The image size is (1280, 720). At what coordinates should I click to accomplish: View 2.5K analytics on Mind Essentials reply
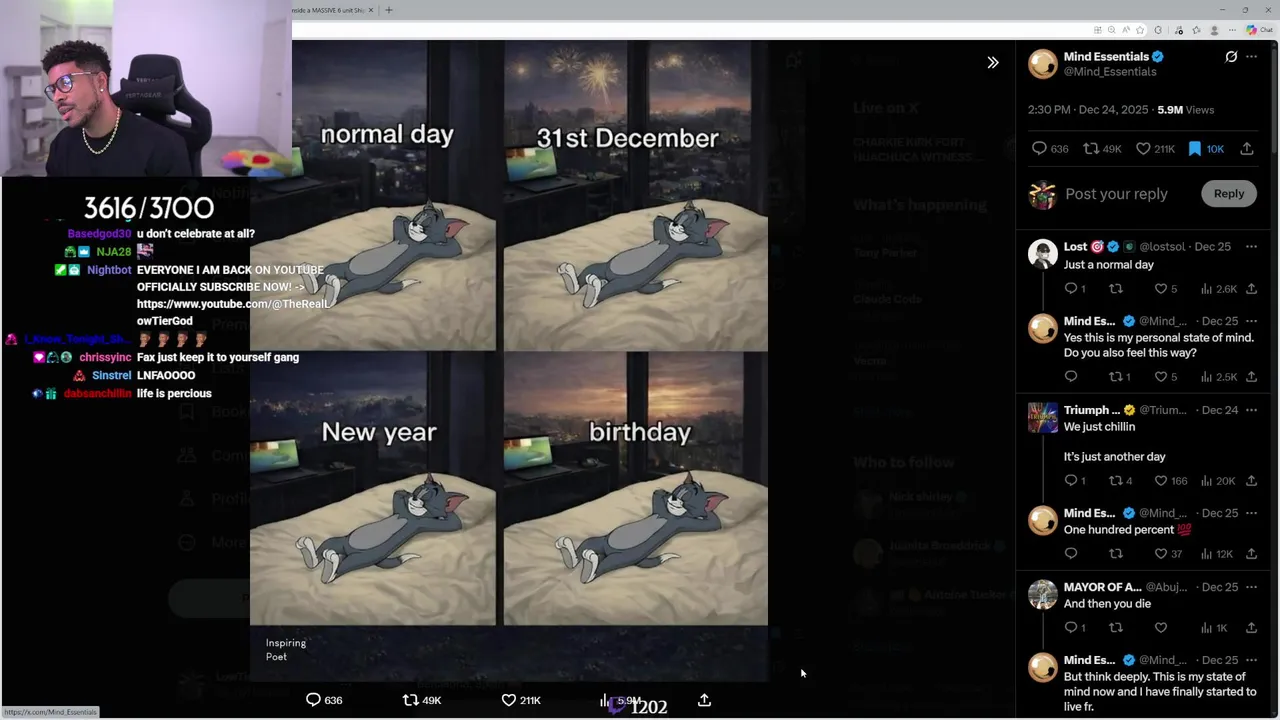pyautogui.click(x=1217, y=377)
